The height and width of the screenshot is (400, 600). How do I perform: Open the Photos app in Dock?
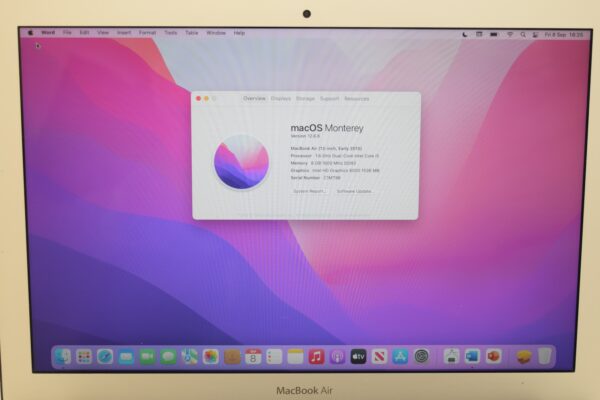pos(211,356)
